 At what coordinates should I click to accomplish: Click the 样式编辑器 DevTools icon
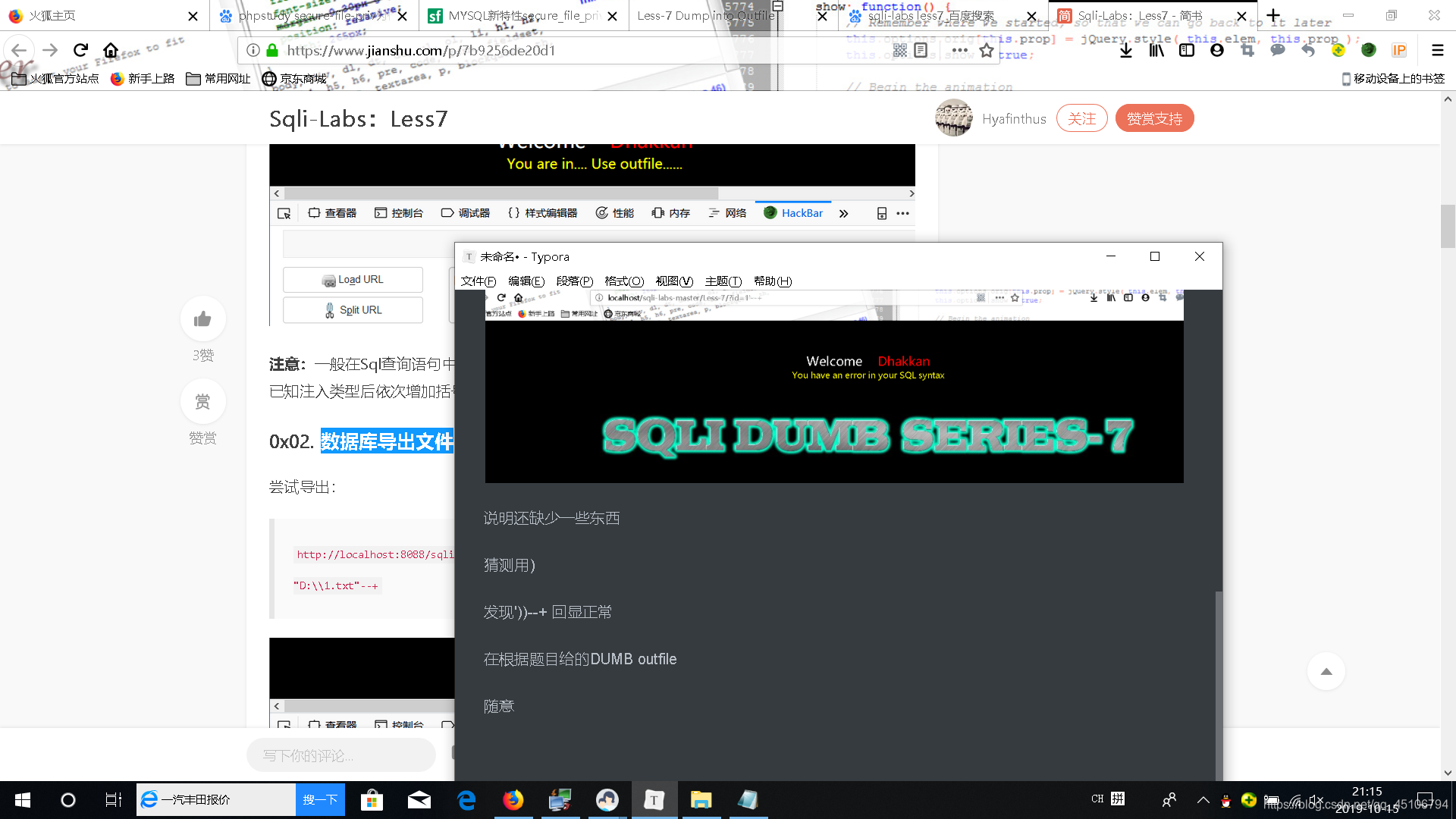[540, 213]
